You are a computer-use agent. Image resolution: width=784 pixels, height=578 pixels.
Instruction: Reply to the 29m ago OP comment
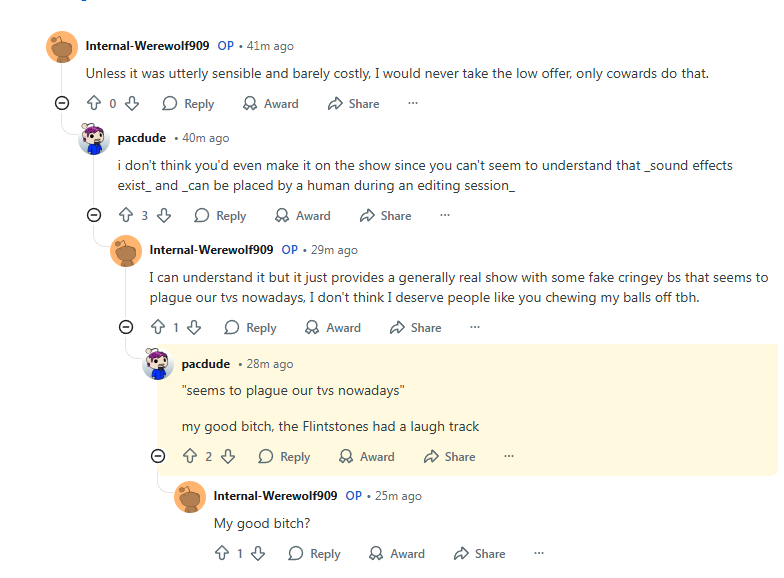coord(250,328)
